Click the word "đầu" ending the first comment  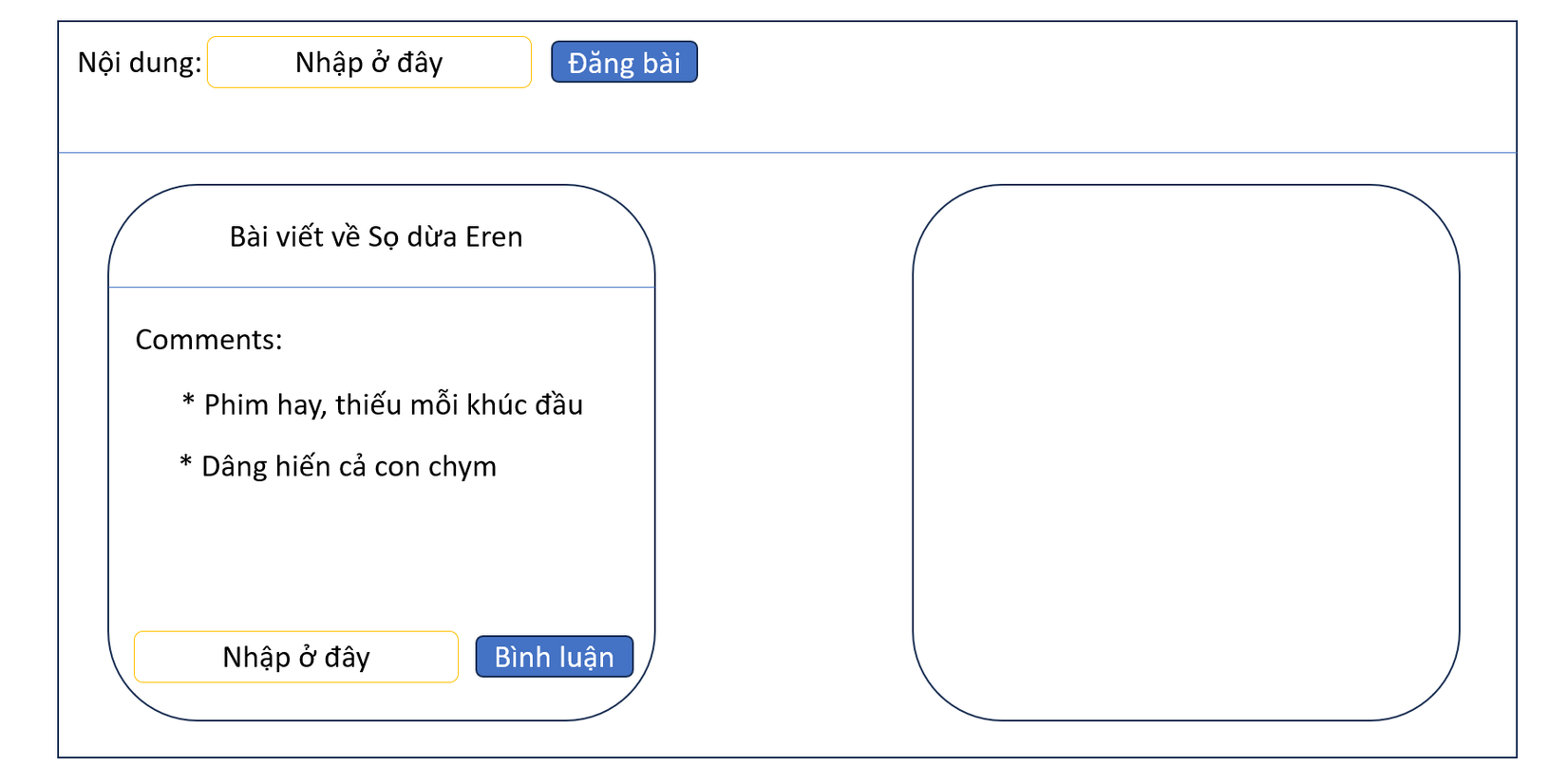558,405
